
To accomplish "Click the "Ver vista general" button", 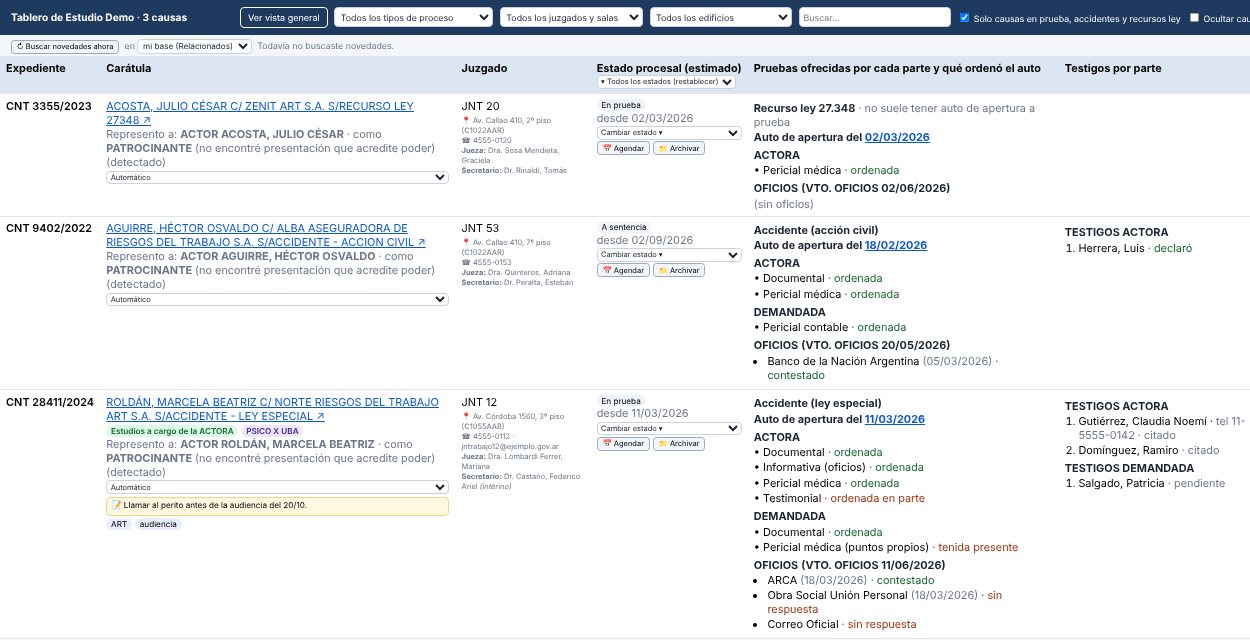I will (284, 18).
